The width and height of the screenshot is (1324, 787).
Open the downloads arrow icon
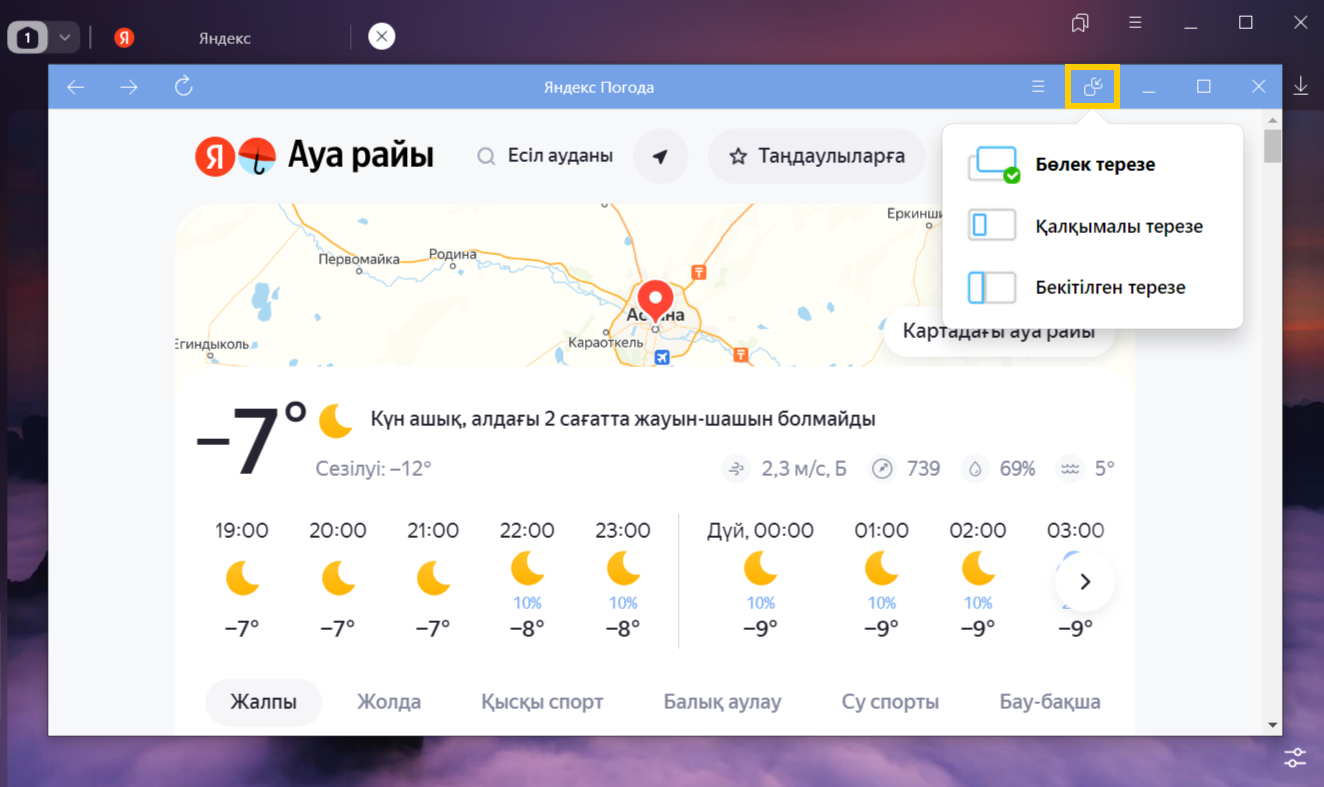point(1300,87)
